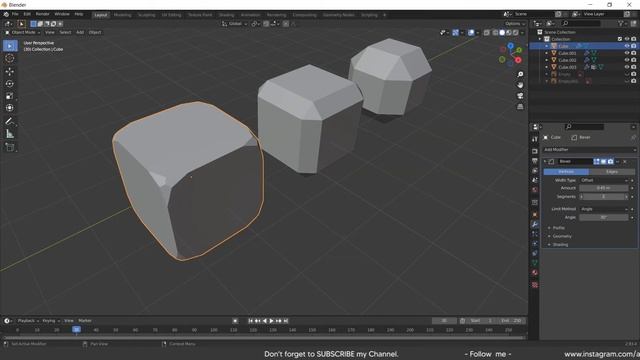Image resolution: width=640 pixels, height=360 pixels.
Task: Select the Measure tool
Action: (10, 133)
